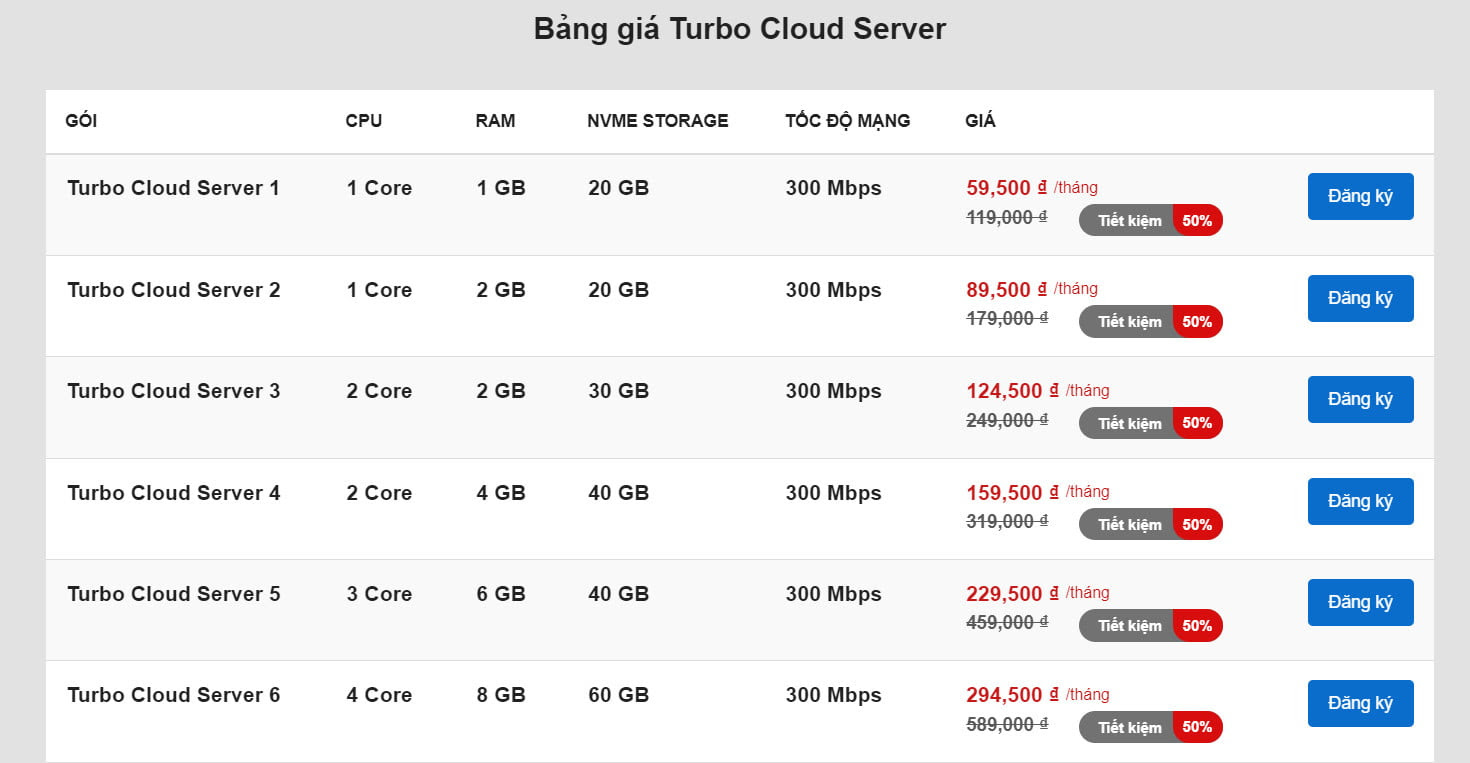Click the Đăng ký button for Turbo Cloud Server 4
This screenshot has width=1470, height=763.
[x=1360, y=501]
